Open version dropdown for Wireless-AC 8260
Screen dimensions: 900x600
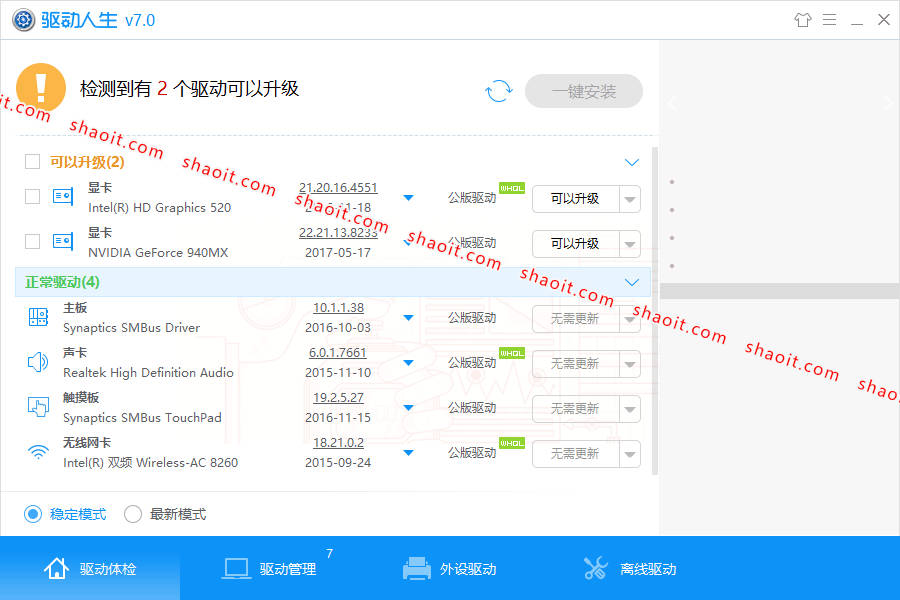pyautogui.click(x=408, y=453)
